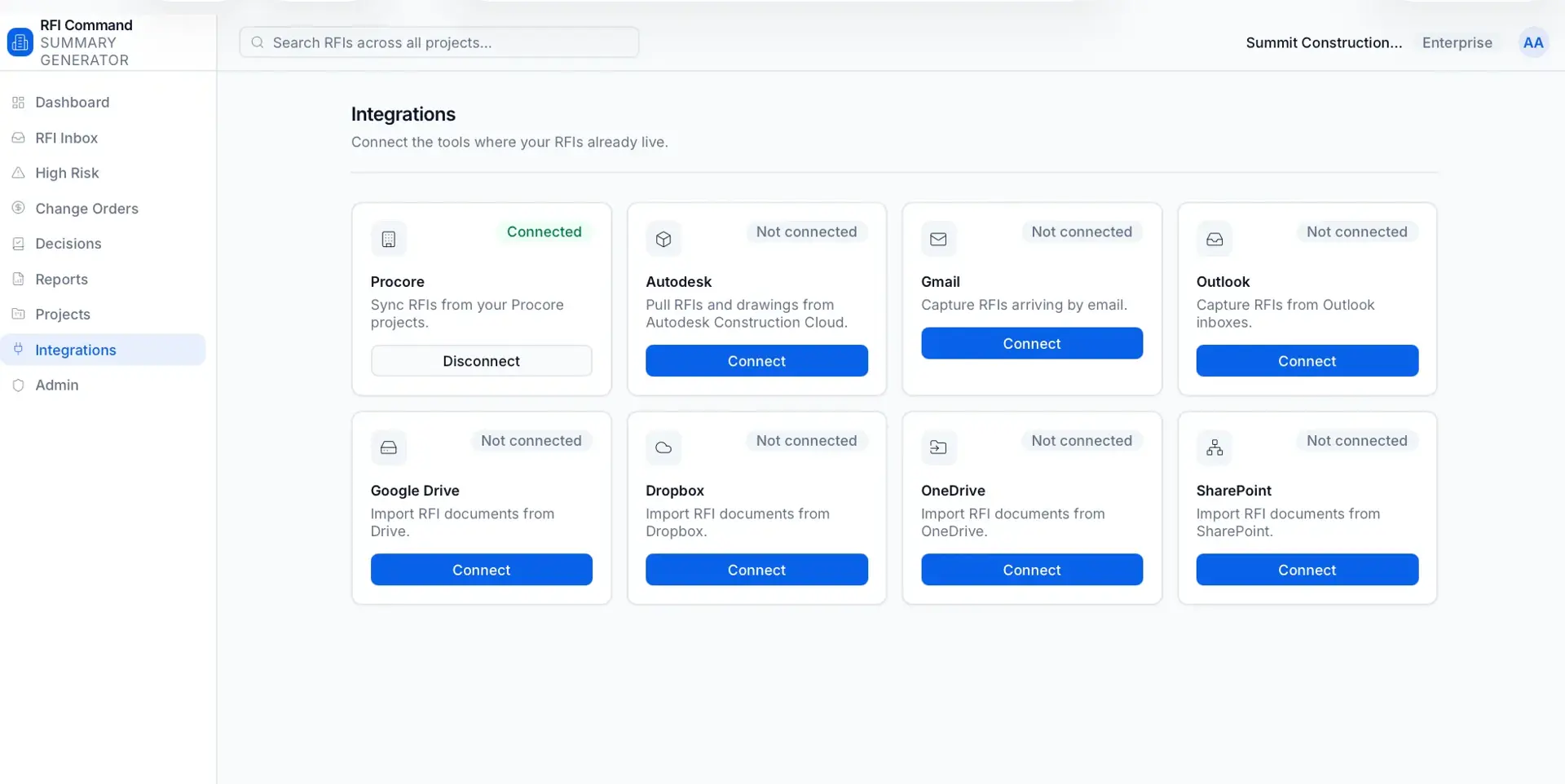Click the Gmail envelope icon
The height and width of the screenshot is (784, 1565).
coord(938,239)
